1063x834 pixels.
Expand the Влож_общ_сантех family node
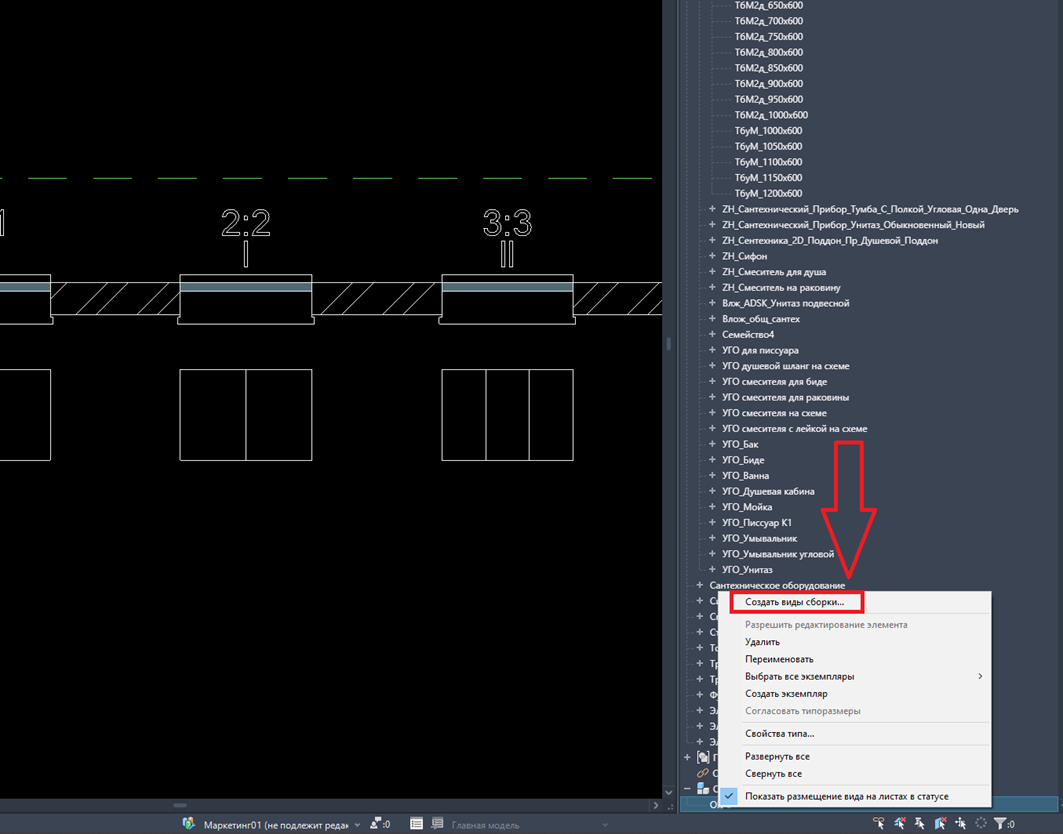[x=712, y=319]
